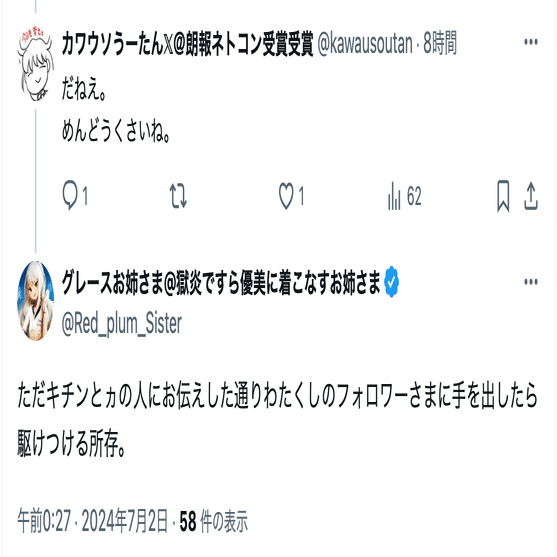Open kawausoutan's sketch avatar profile
The width and height of the screenshot is (557, 557).
tap(35, 63)
